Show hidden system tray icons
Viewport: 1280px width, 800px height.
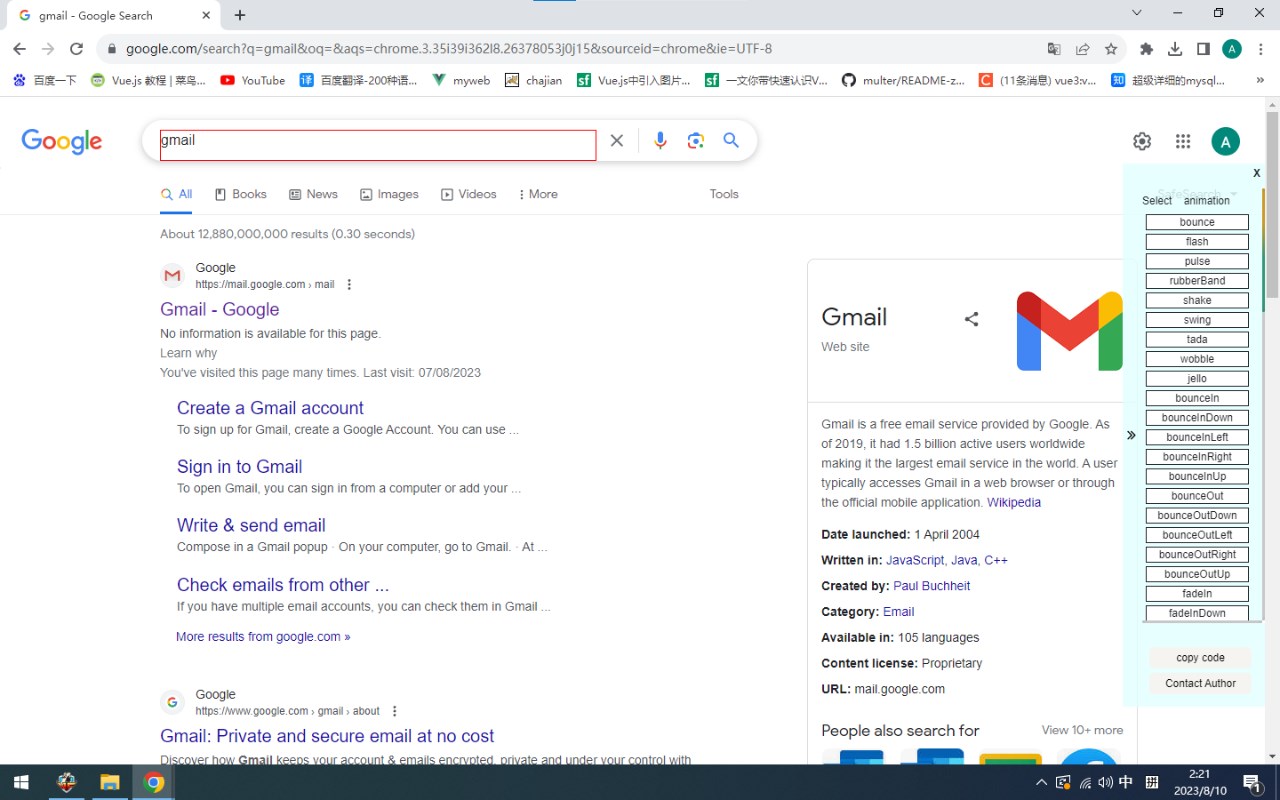tap(1041, 782)
